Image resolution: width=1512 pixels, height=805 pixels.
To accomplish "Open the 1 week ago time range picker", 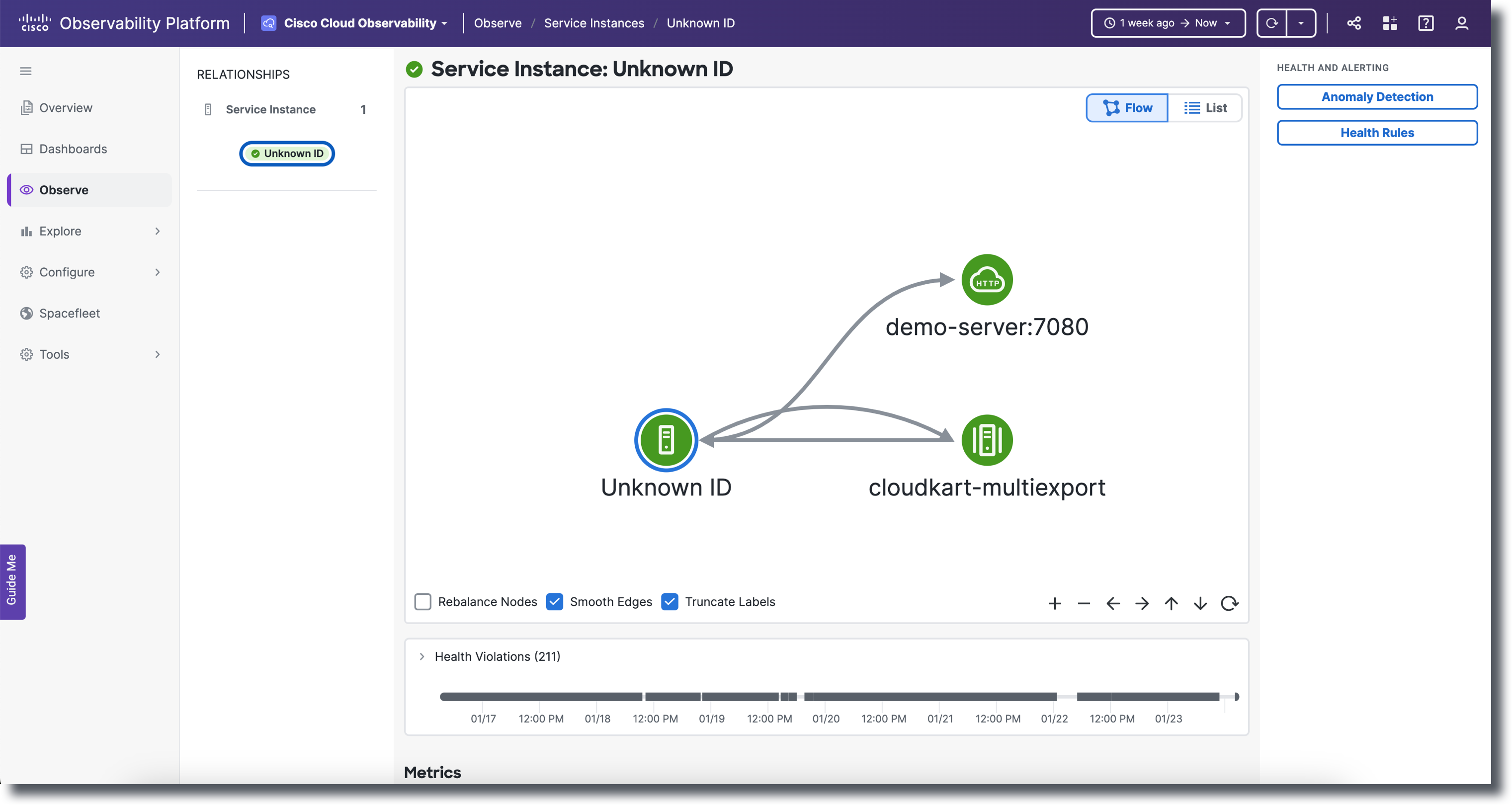I will pos(1168,23).
